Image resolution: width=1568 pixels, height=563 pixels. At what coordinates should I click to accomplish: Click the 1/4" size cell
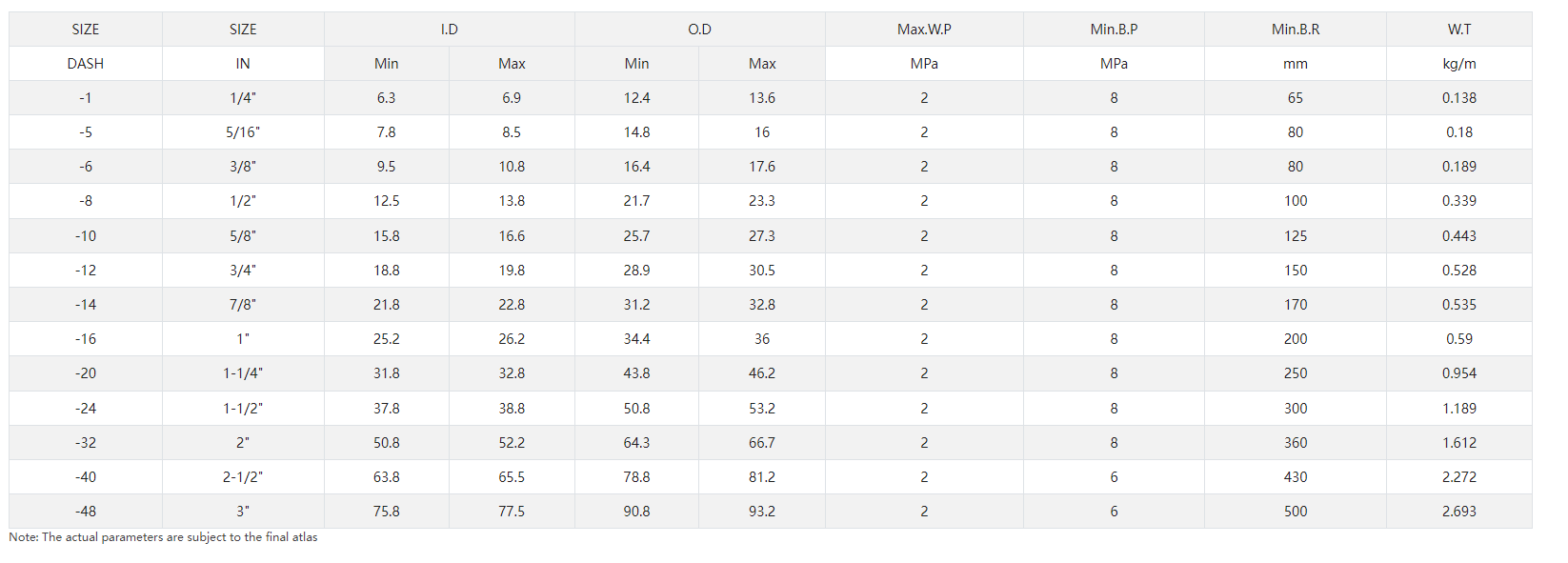[x=243, y=98]
